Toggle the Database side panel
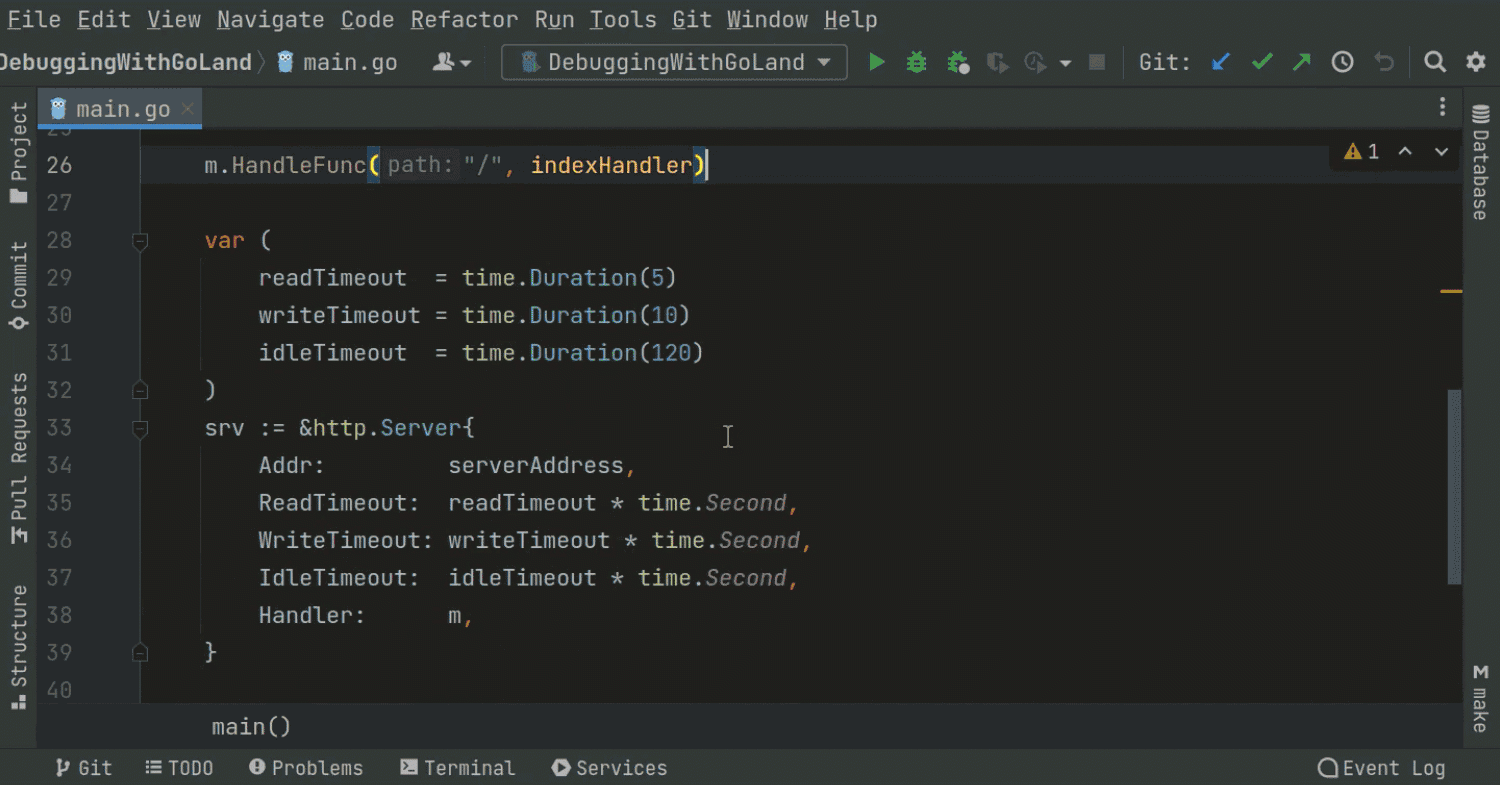Image resolution: width=1500 pixels, height=785 pixels. click(1480, 162)
